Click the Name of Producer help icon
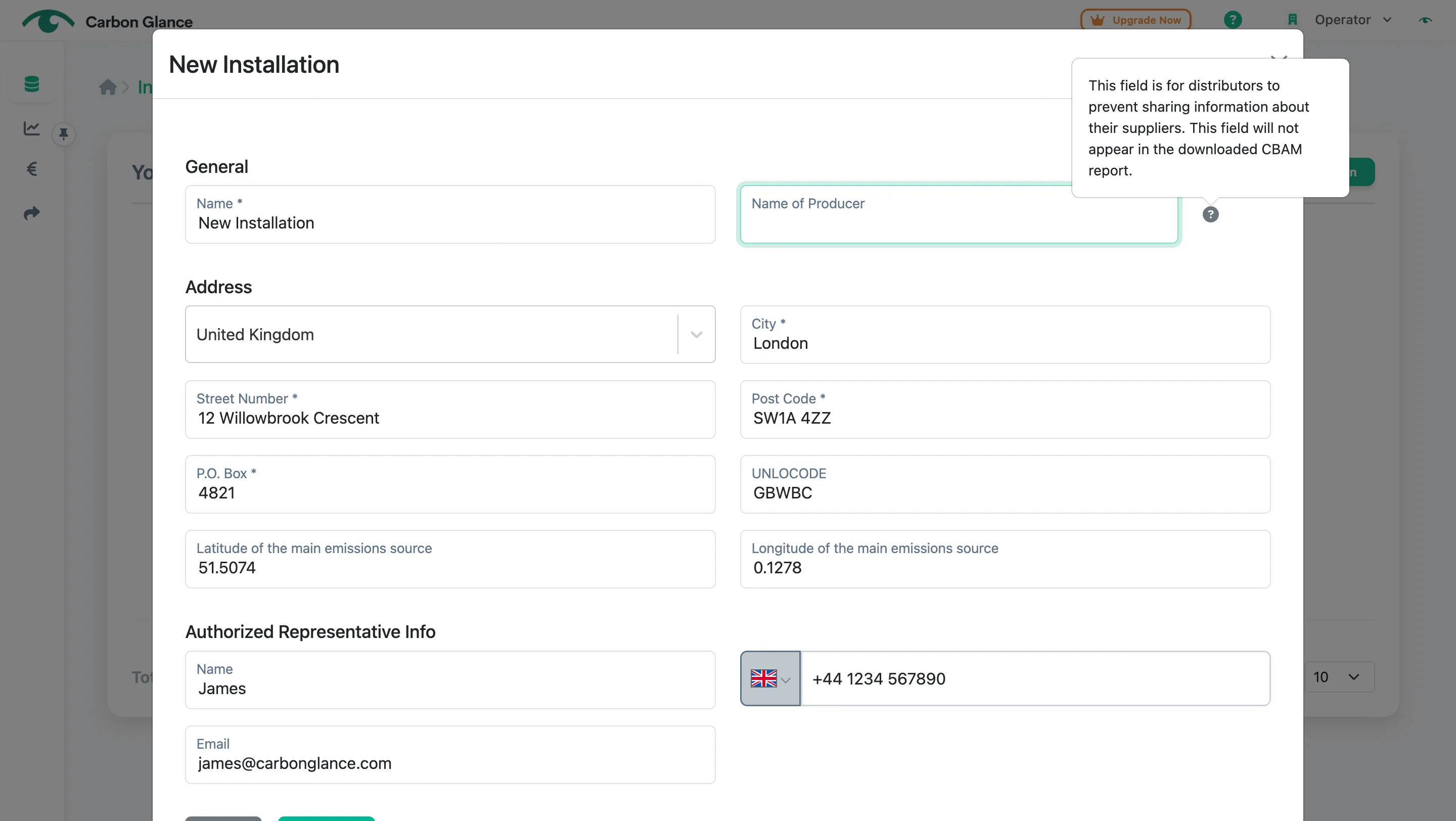Viewport: 1456px width, 821px height. point(1210,215)
